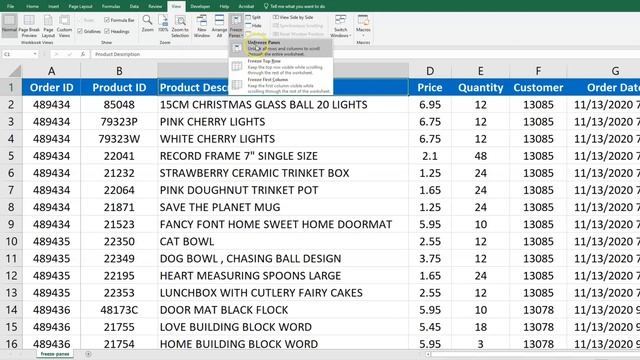
Task: Select the Freeze panes sheet tab
Action: coord(55,354)
